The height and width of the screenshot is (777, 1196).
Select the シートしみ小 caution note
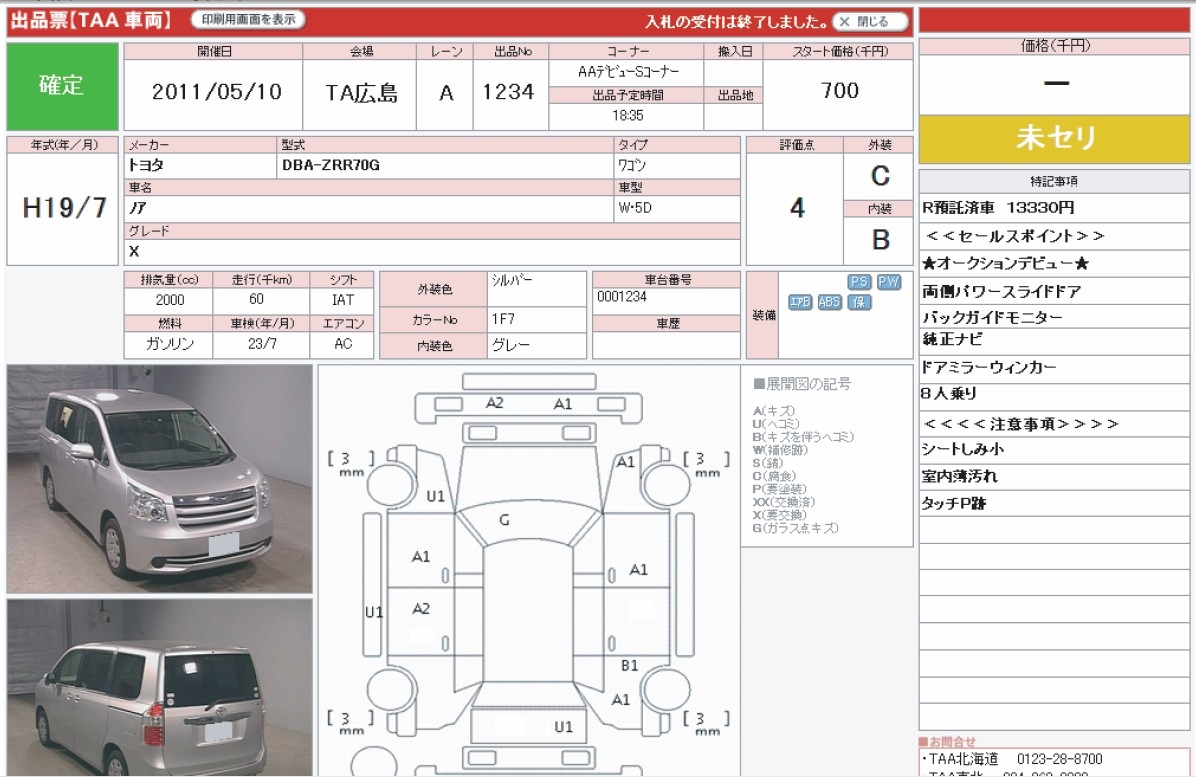963,449
